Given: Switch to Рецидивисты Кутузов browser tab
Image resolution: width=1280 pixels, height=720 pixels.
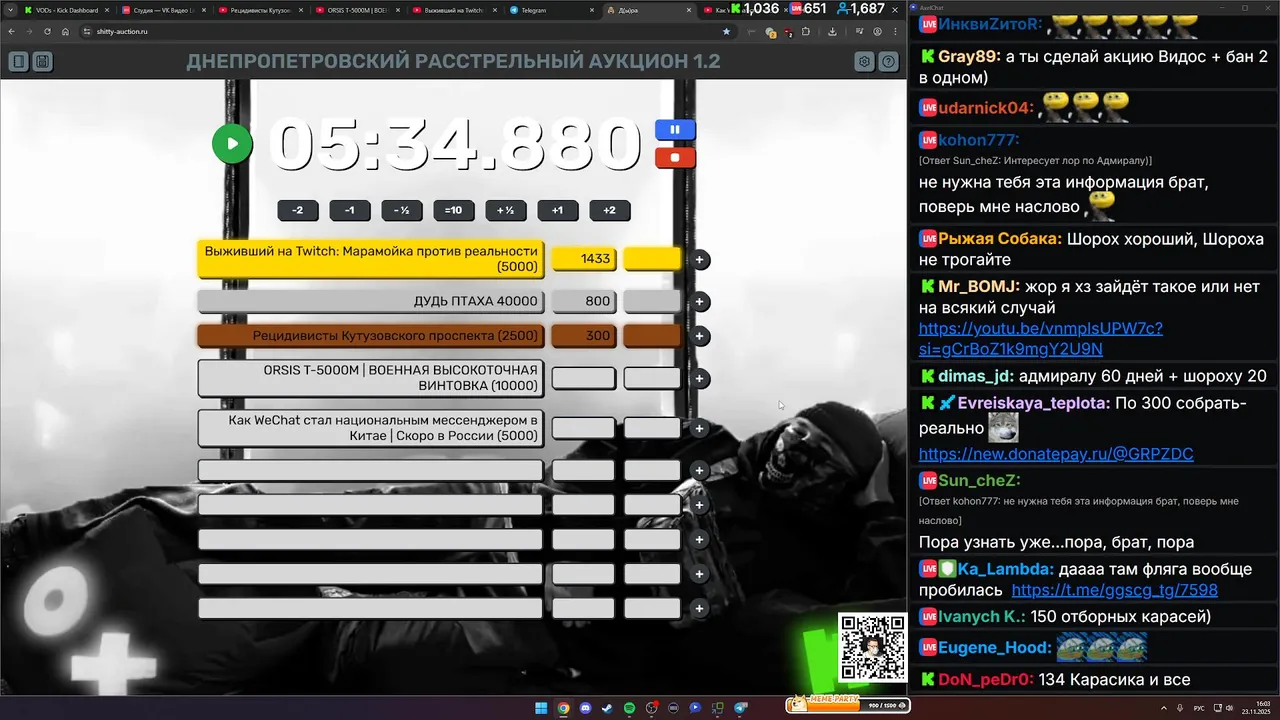Looking at the screenshot, I should [x=260, y=10].
